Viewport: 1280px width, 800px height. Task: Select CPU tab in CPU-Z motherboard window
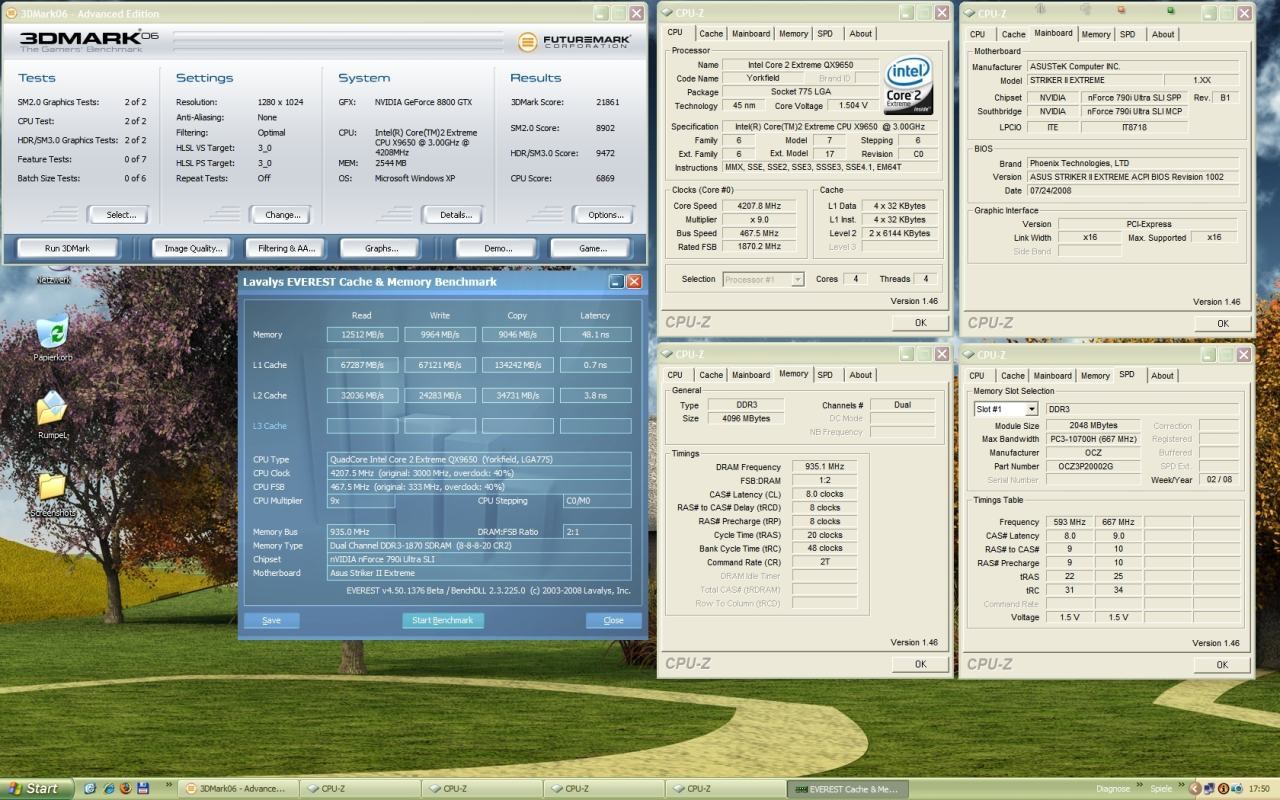[977, 34]
